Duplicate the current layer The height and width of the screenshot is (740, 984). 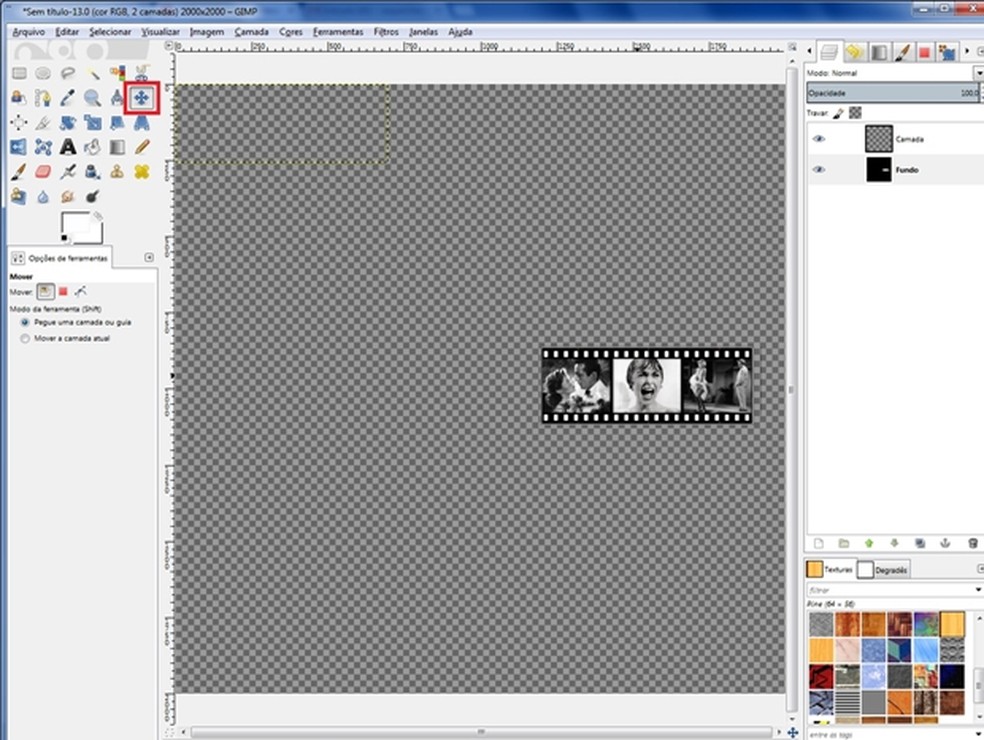coord(920,543)
